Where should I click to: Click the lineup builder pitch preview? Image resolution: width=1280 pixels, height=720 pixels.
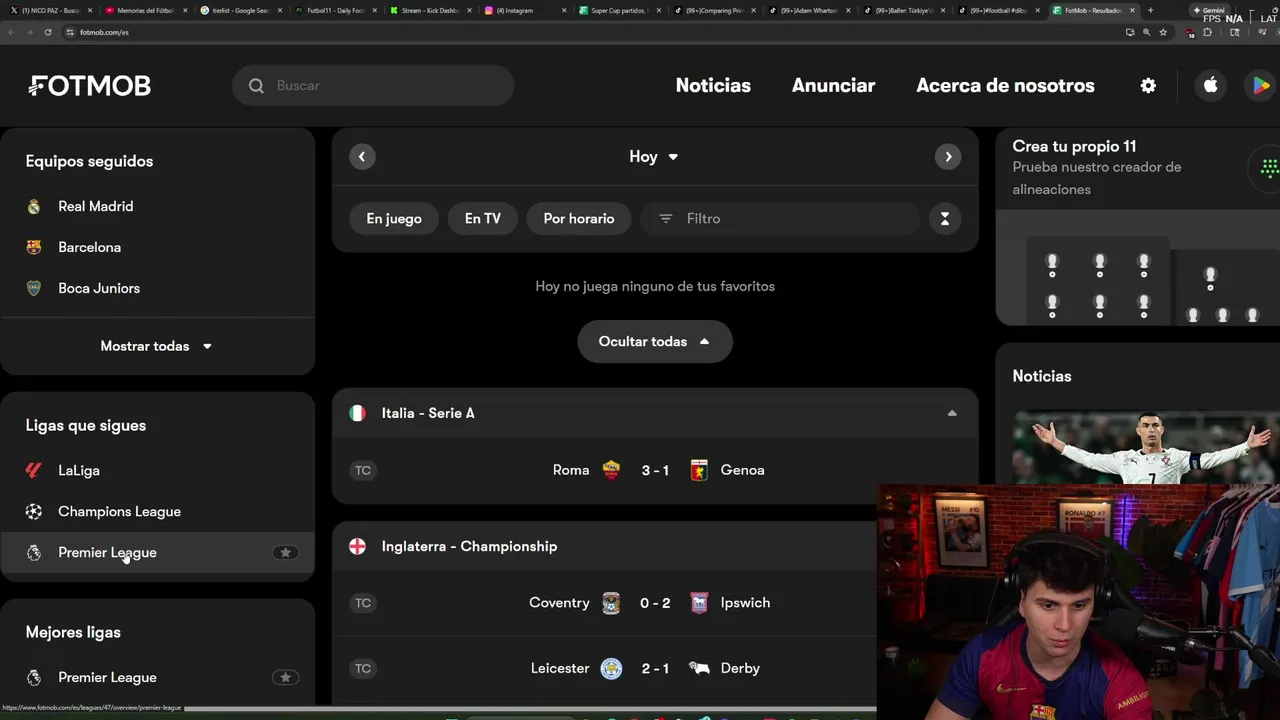click(1138, 268)
